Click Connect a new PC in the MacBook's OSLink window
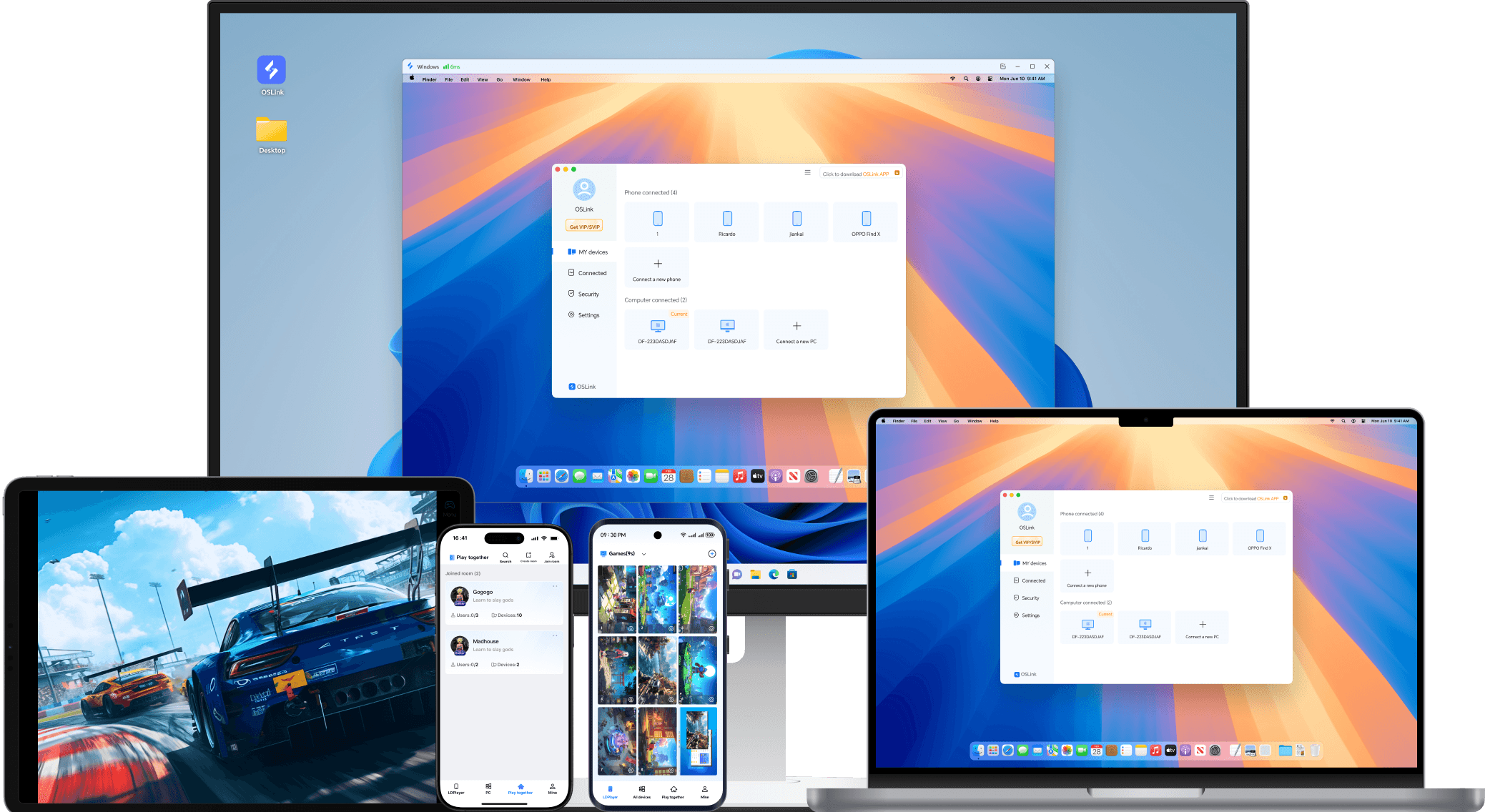This screenshot has width=1485, height=812. coord(1202,628)
